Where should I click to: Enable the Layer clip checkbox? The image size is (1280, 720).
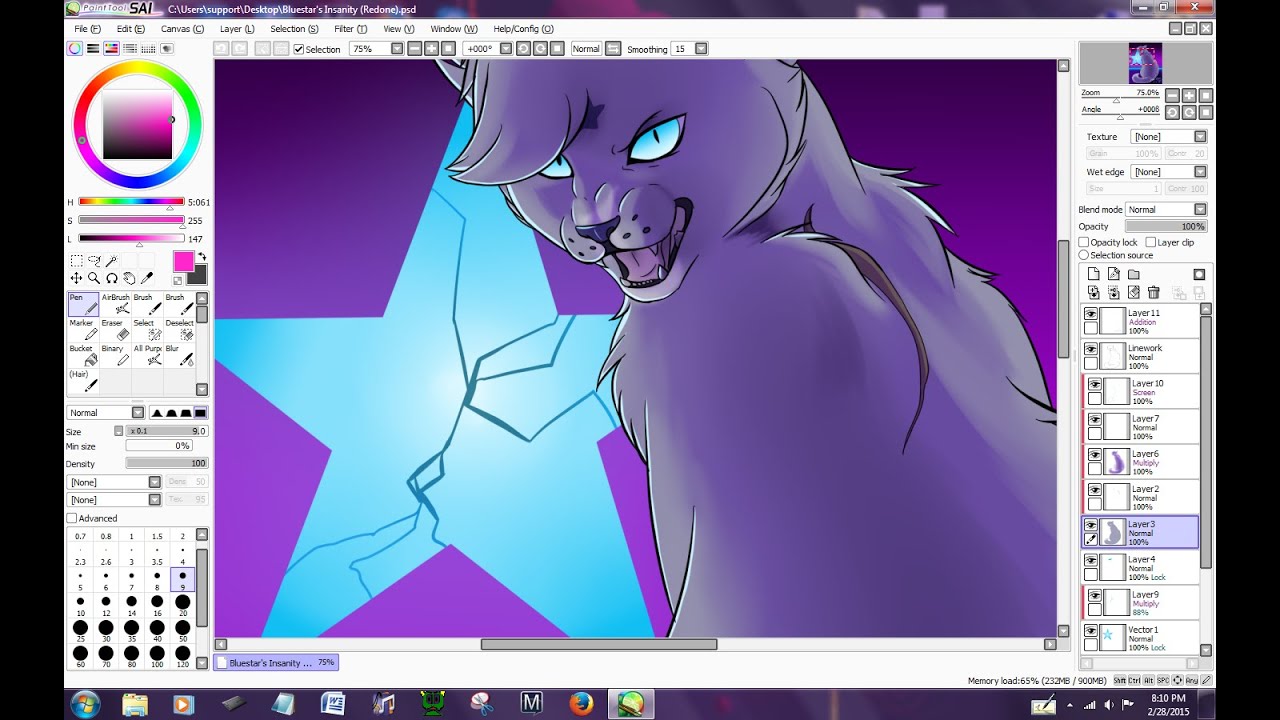click(1150, 242)
